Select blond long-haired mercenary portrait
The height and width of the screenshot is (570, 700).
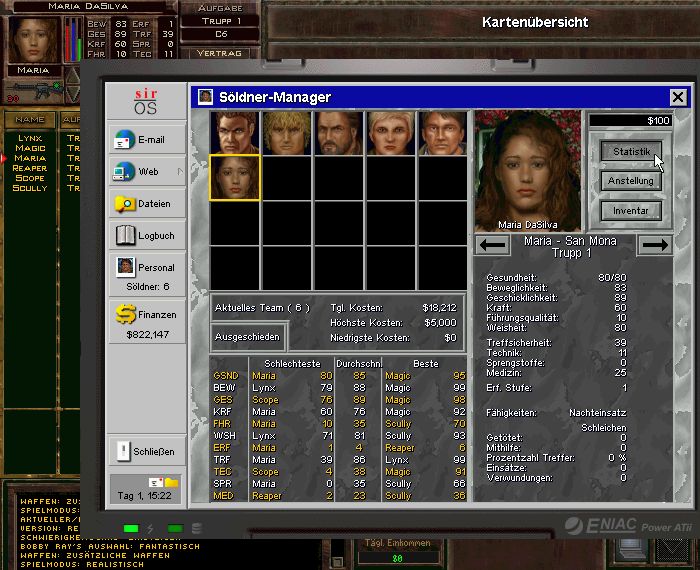[287, 133]
